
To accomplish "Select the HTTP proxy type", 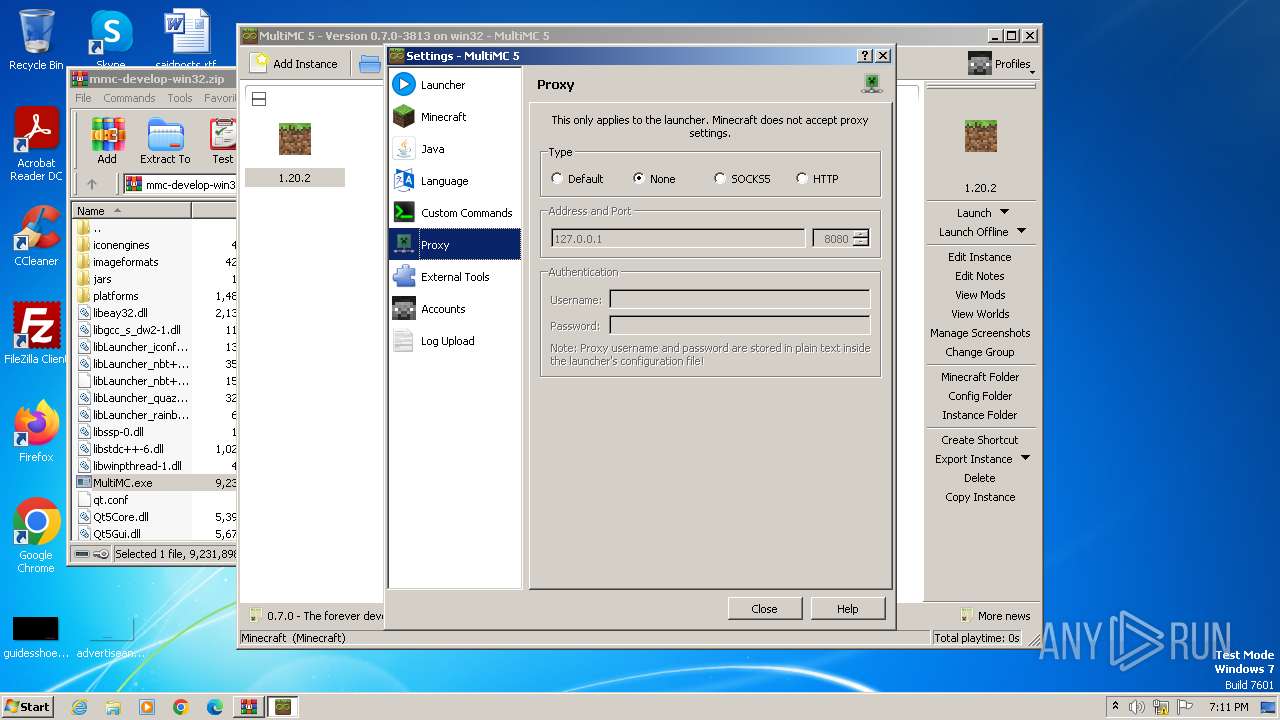I will coord(817,179).
